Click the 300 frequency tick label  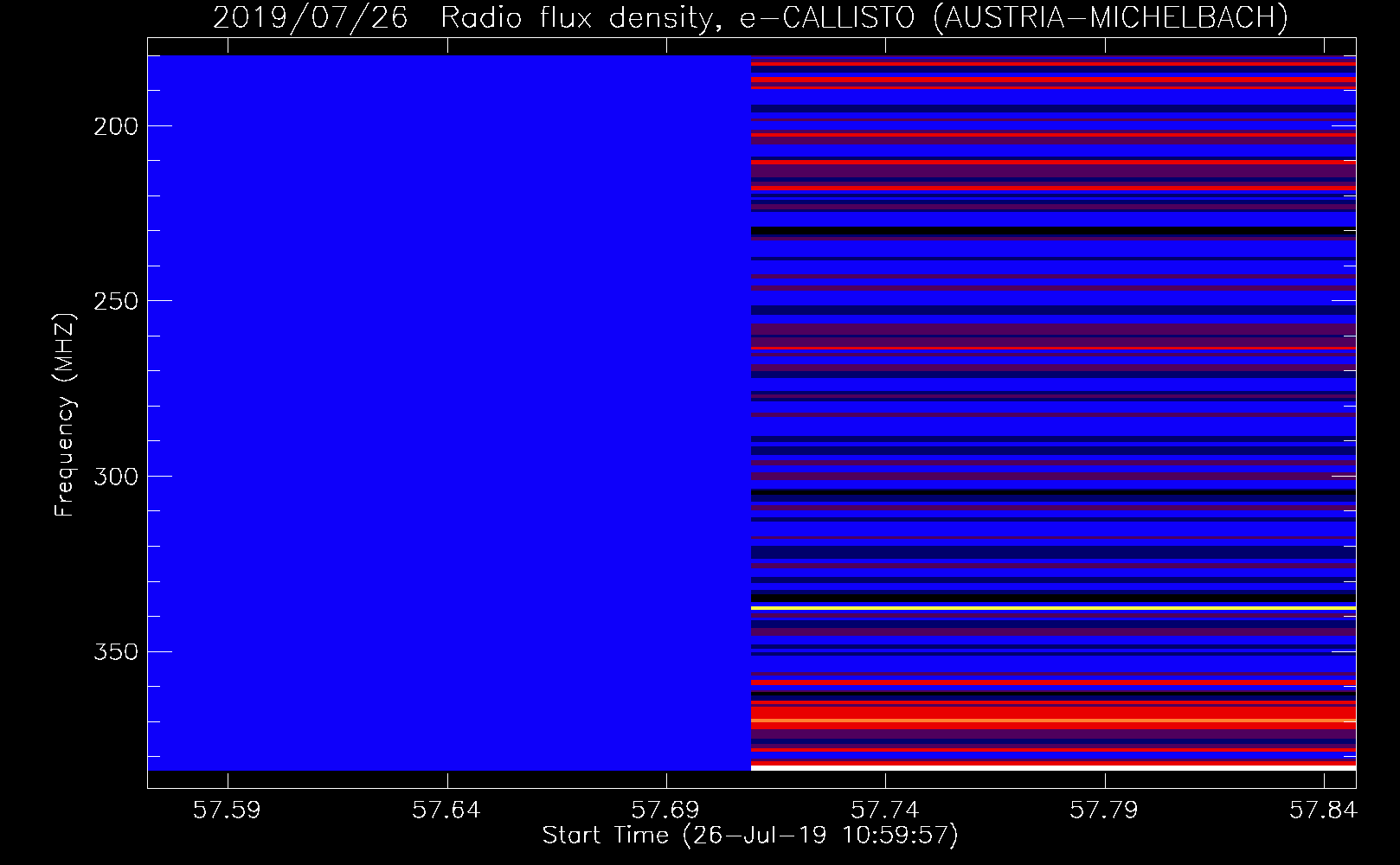116,477
